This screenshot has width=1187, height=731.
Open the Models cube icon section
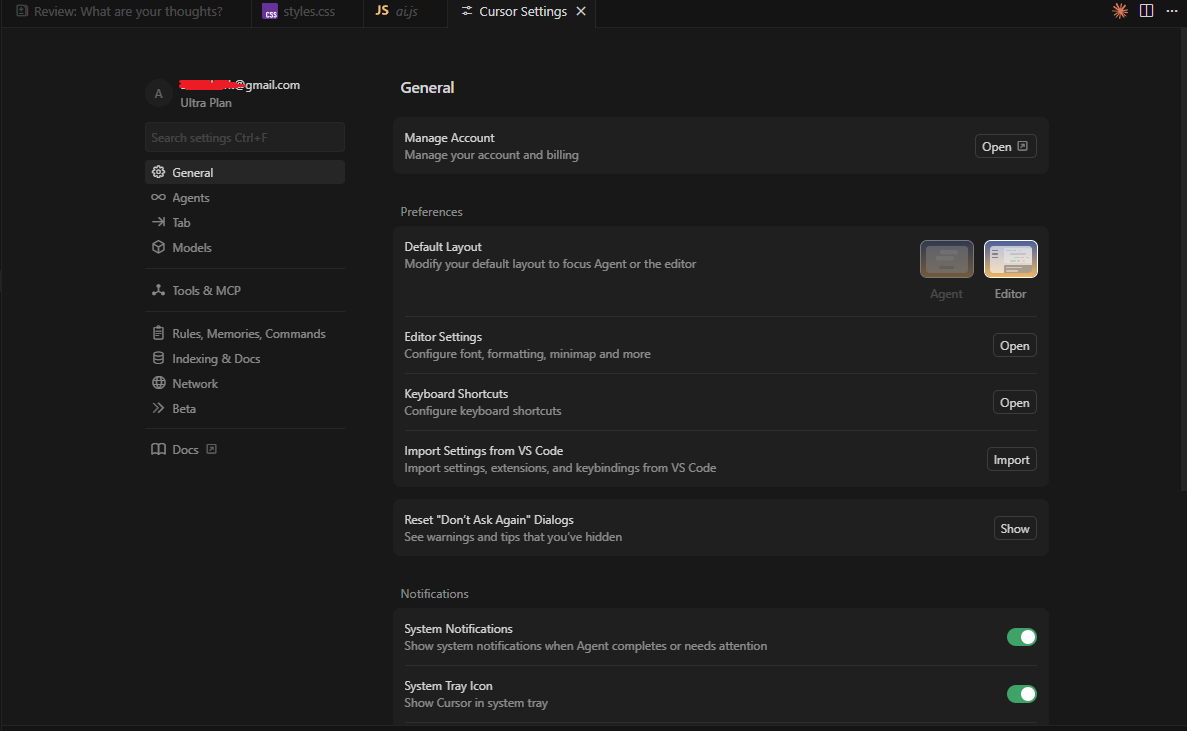[158, 248]
